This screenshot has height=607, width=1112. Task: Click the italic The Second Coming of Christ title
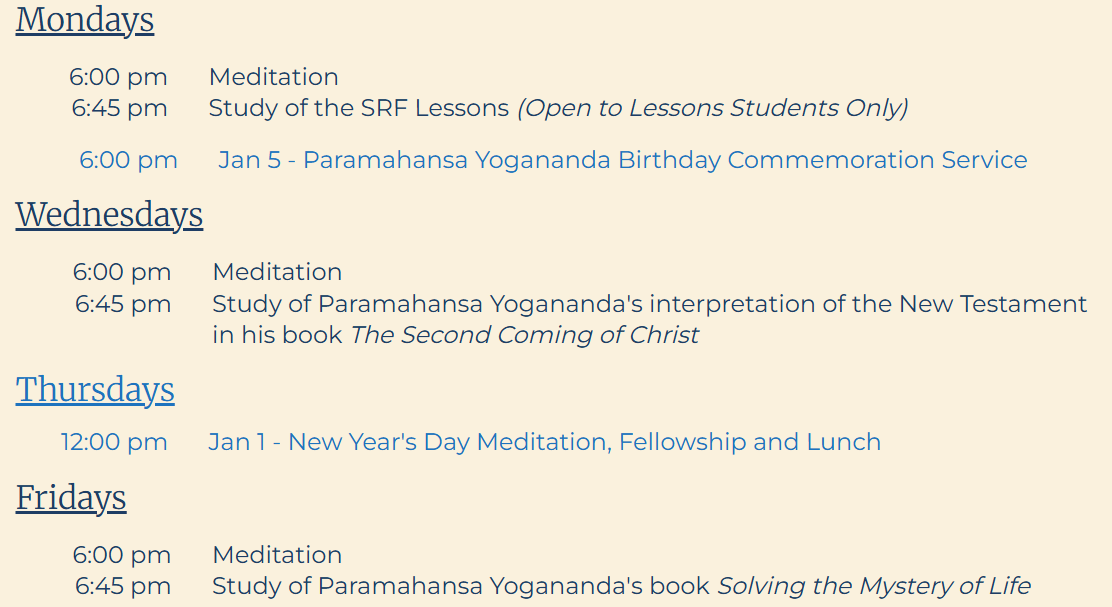524,335
